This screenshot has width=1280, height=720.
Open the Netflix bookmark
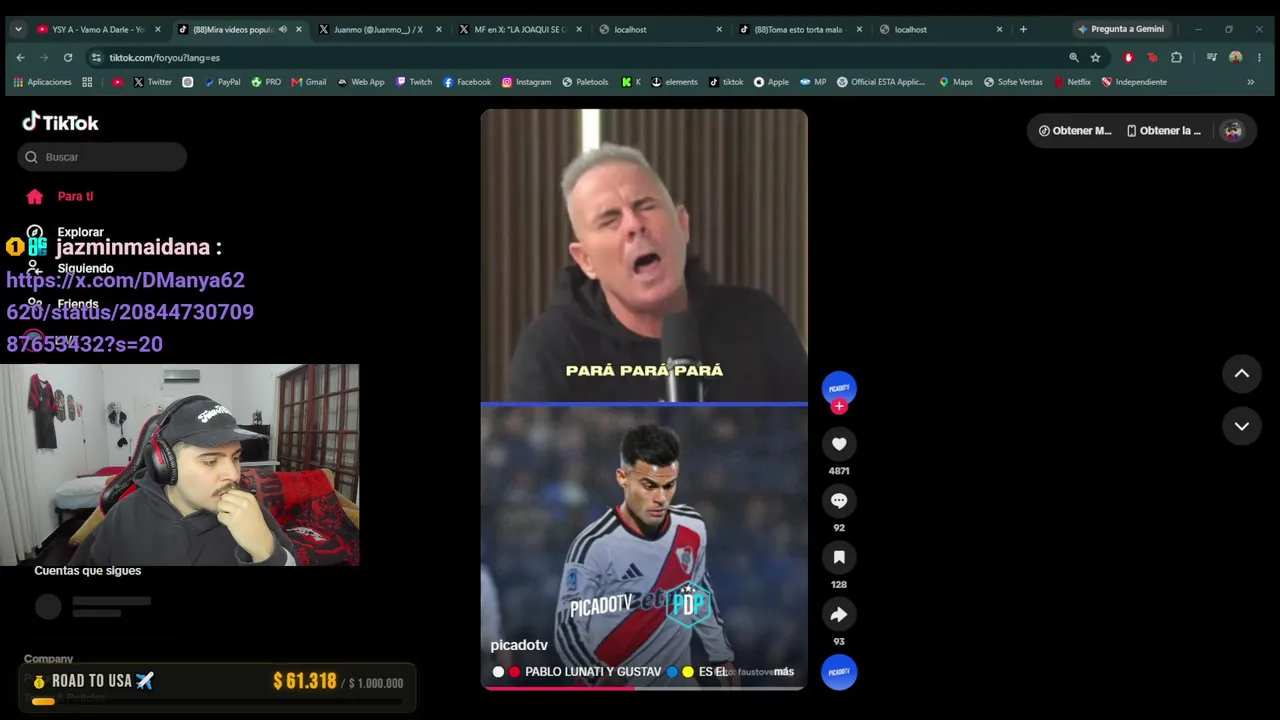coord(1072,82)
